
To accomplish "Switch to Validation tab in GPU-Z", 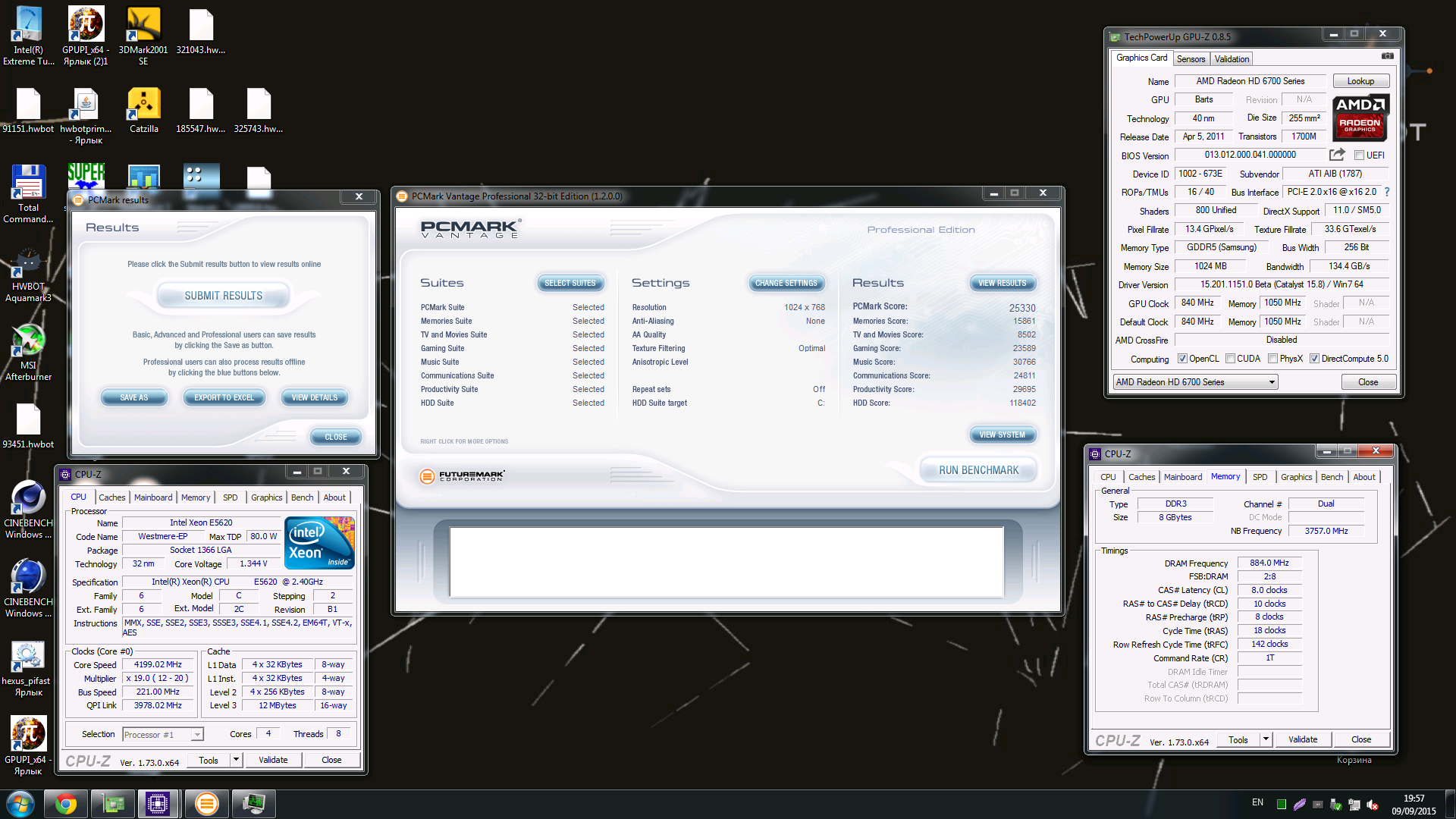I will tap(1232, 59).
